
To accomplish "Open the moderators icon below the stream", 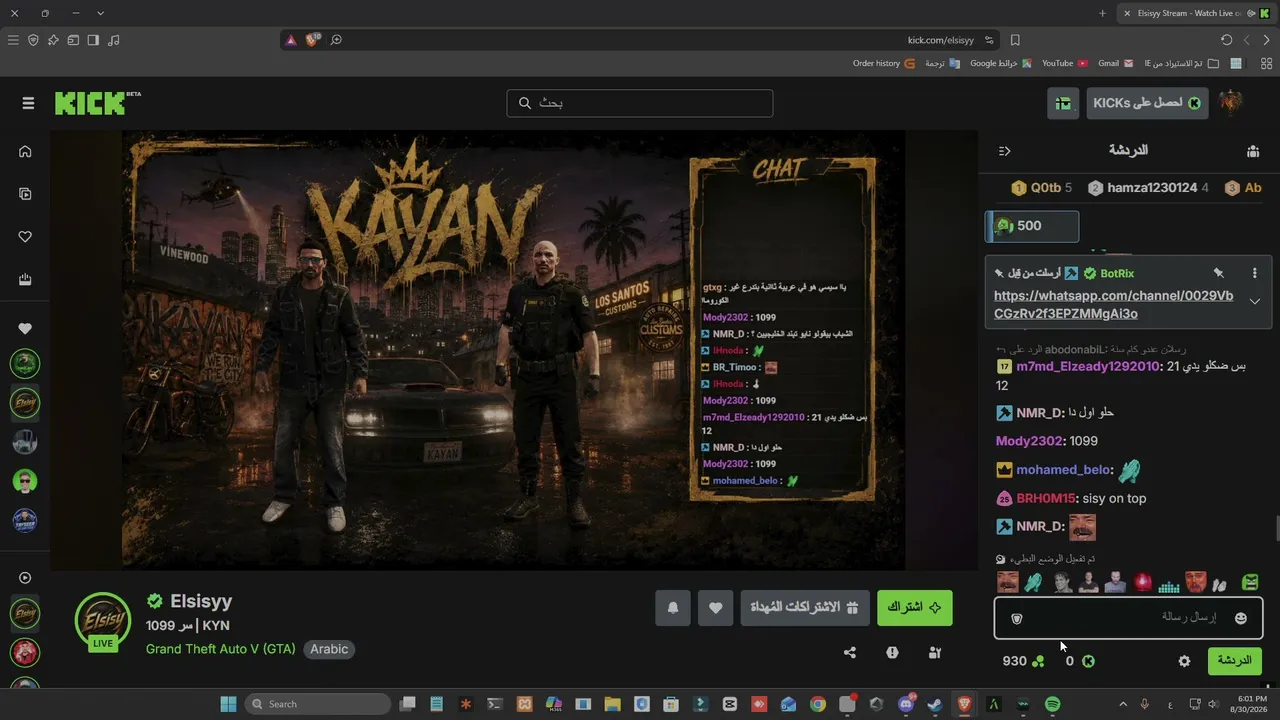I will click(x=935, y=653).
